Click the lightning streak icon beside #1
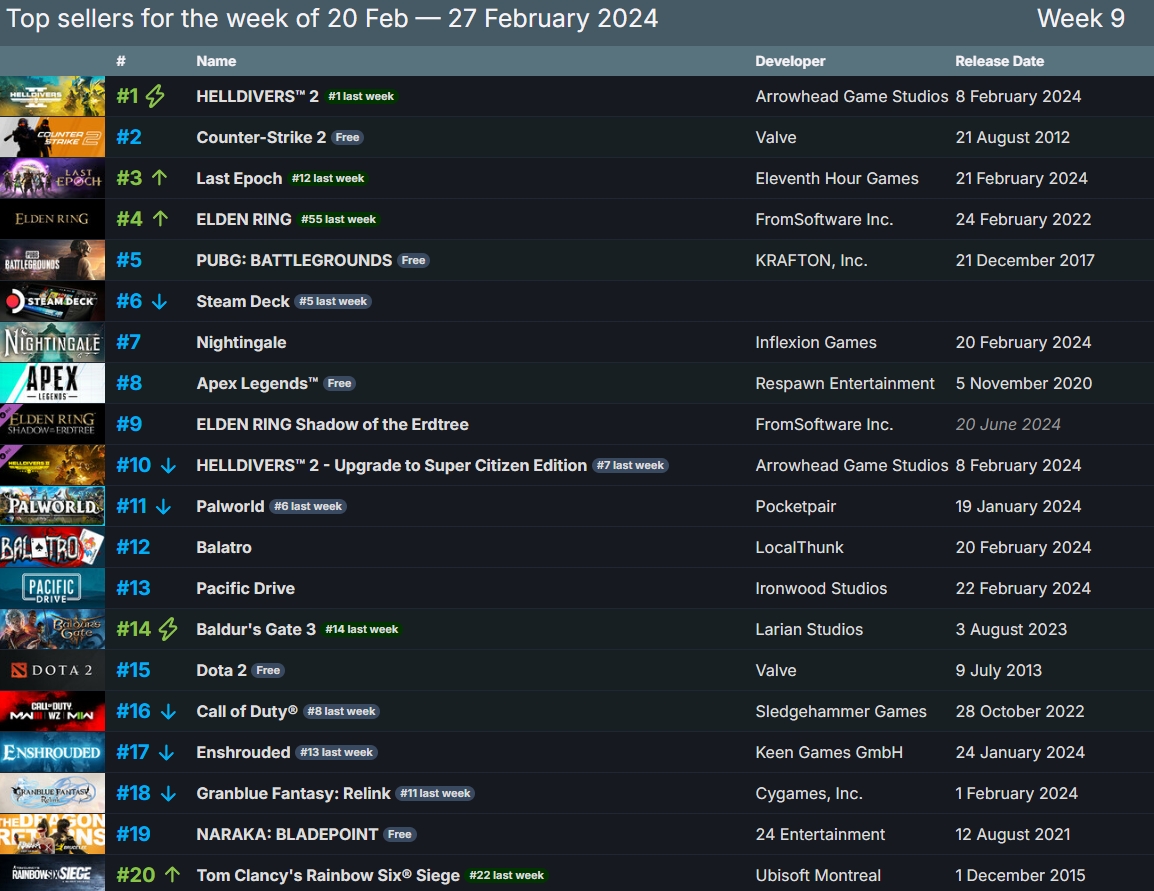This screenshot has height=891, width=1154. (155, 96)
